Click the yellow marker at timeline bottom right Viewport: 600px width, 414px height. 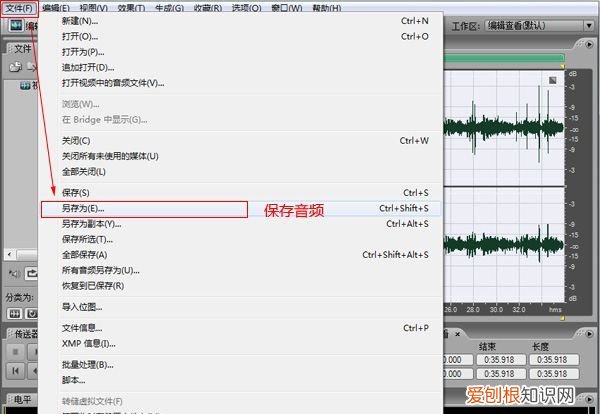click(x=562, y=318)
